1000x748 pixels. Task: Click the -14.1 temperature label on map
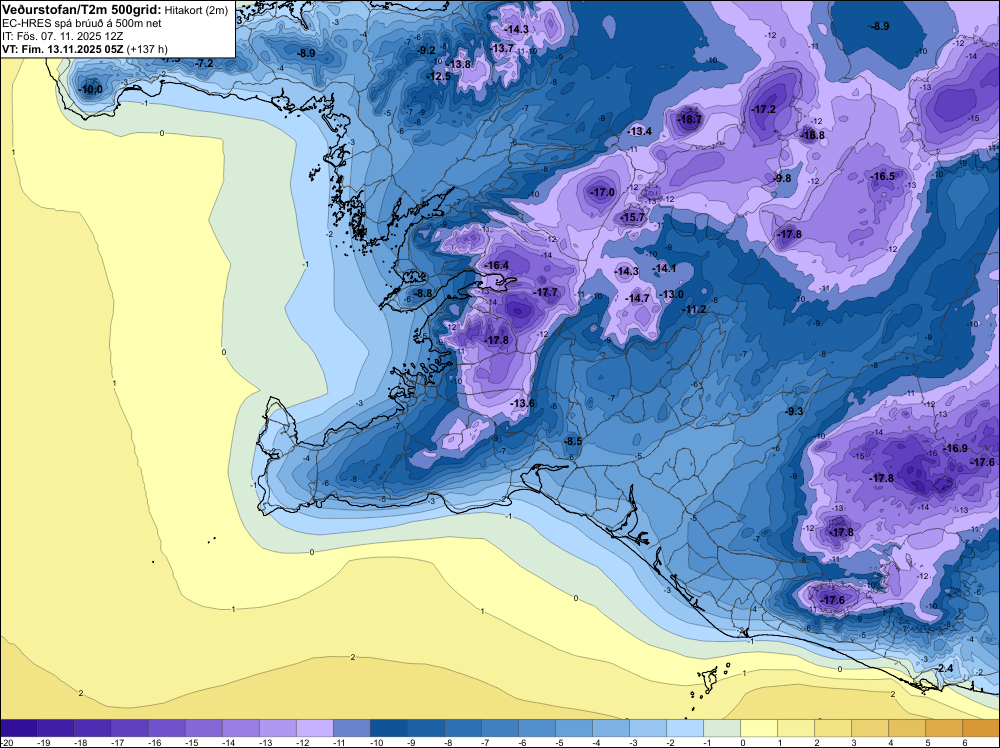pos(664,268)
